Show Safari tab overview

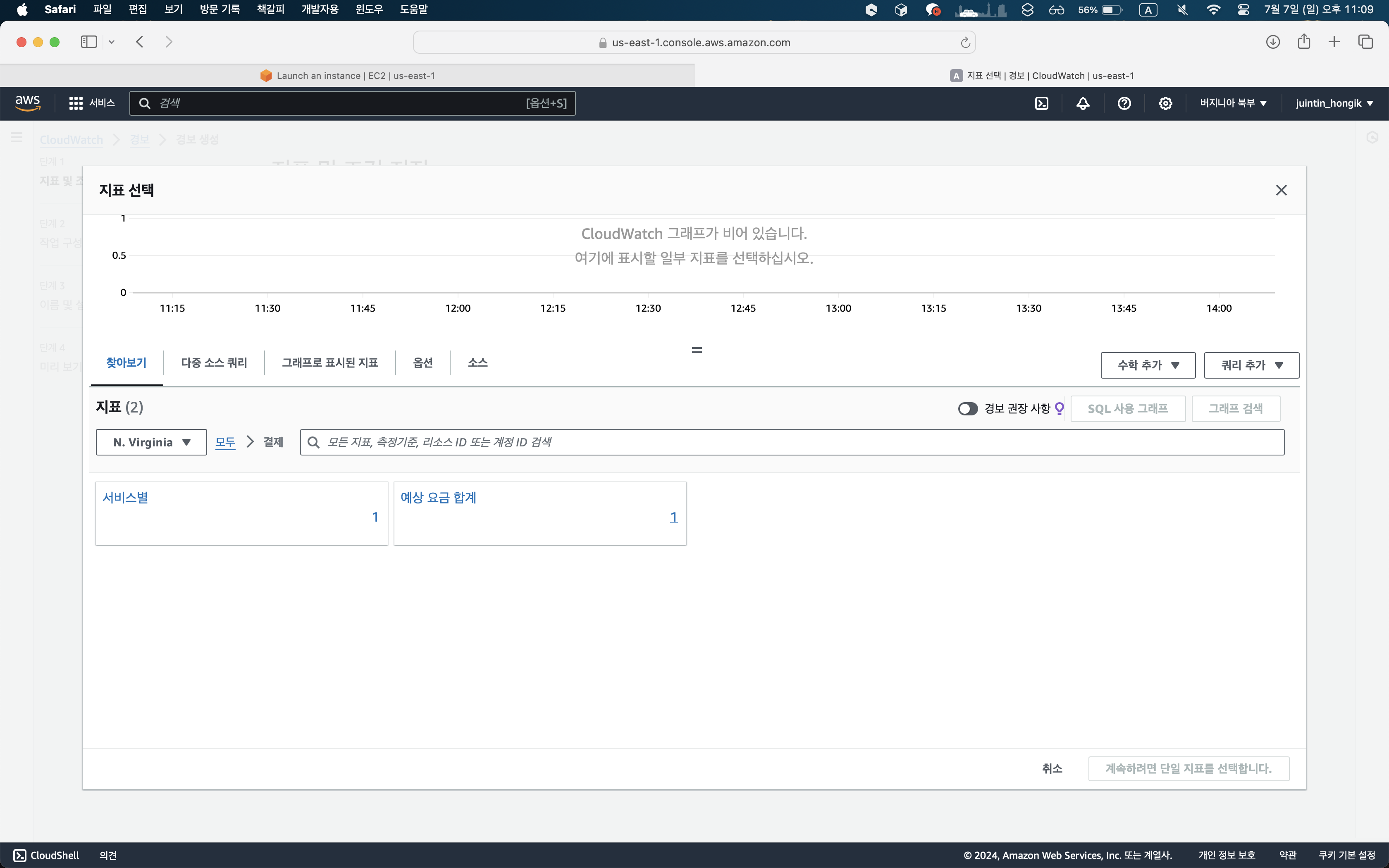[x=1365, y=42]
